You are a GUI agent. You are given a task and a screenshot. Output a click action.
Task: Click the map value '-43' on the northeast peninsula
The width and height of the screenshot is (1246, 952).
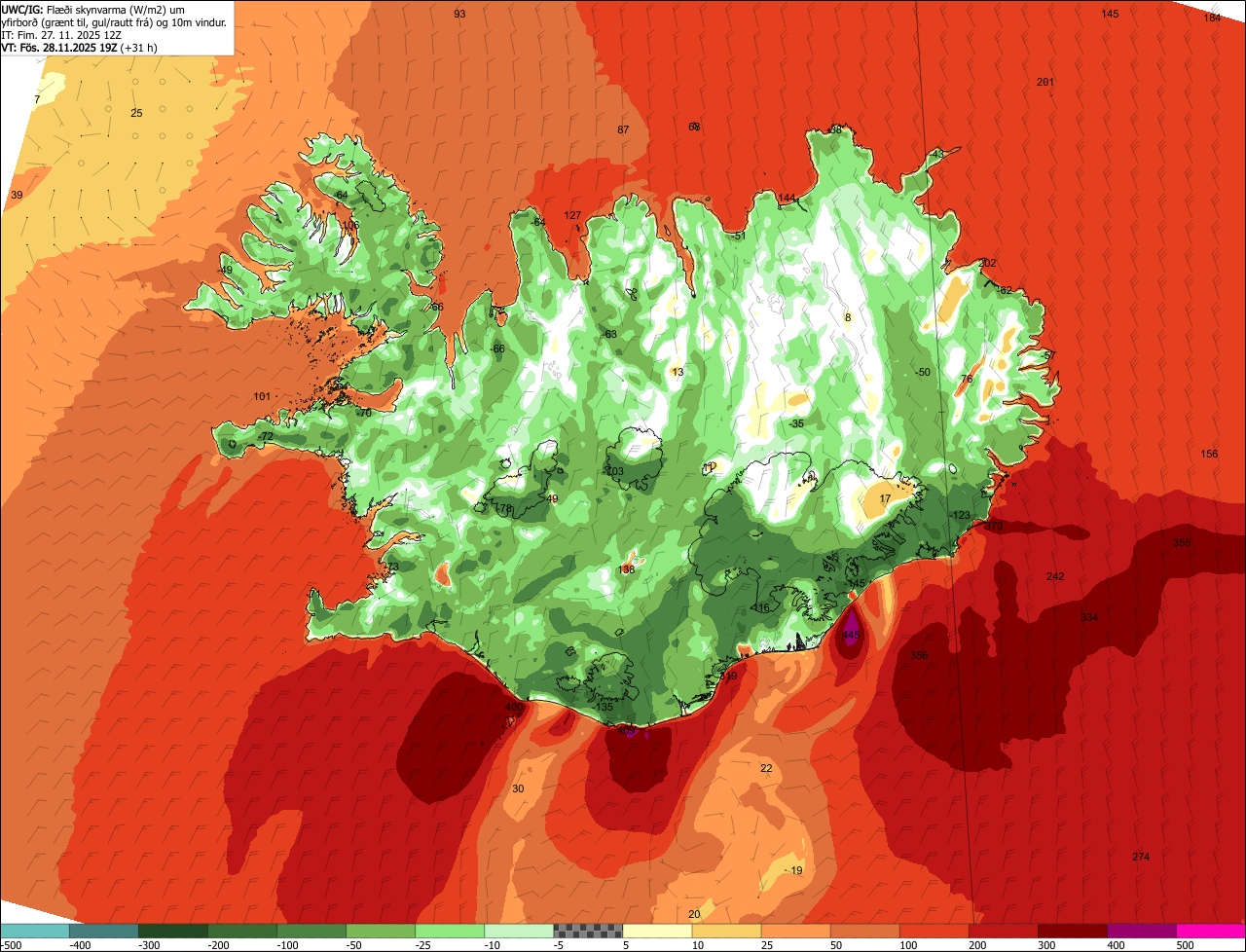click(936, 154)
